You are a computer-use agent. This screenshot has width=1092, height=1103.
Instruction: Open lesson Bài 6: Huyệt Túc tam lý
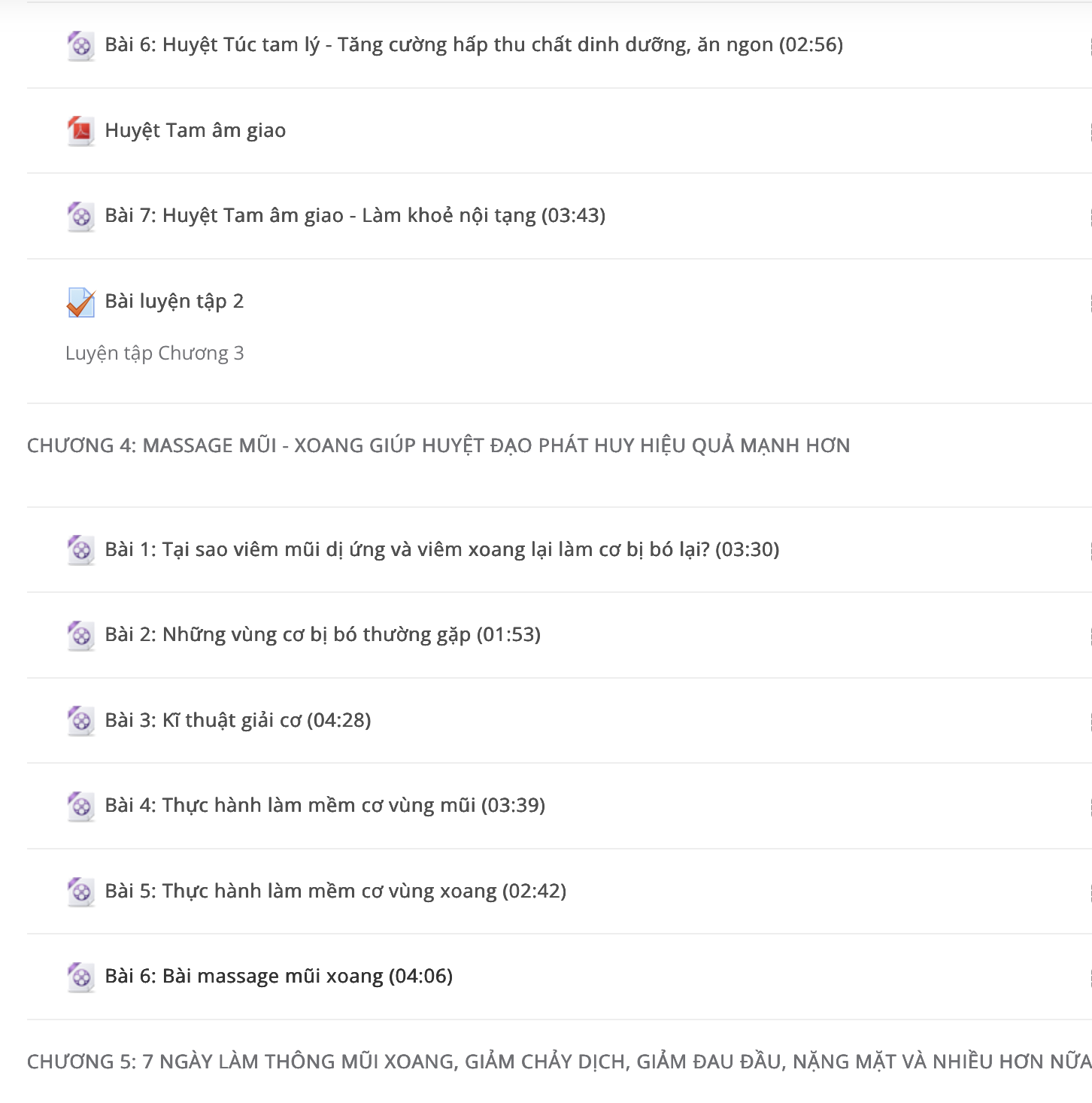point(474,45)
